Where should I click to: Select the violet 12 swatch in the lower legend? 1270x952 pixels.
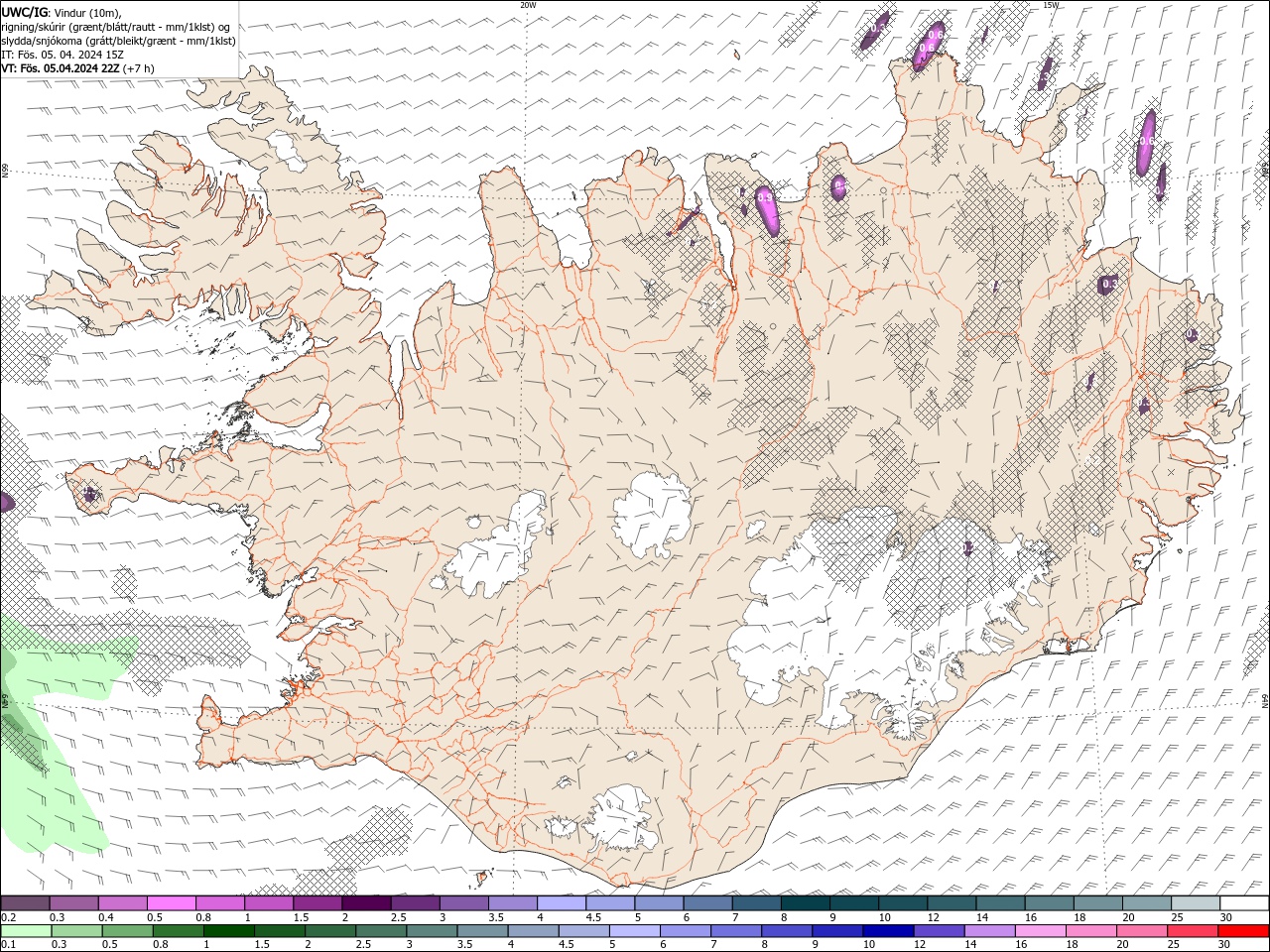coord(938,931)
